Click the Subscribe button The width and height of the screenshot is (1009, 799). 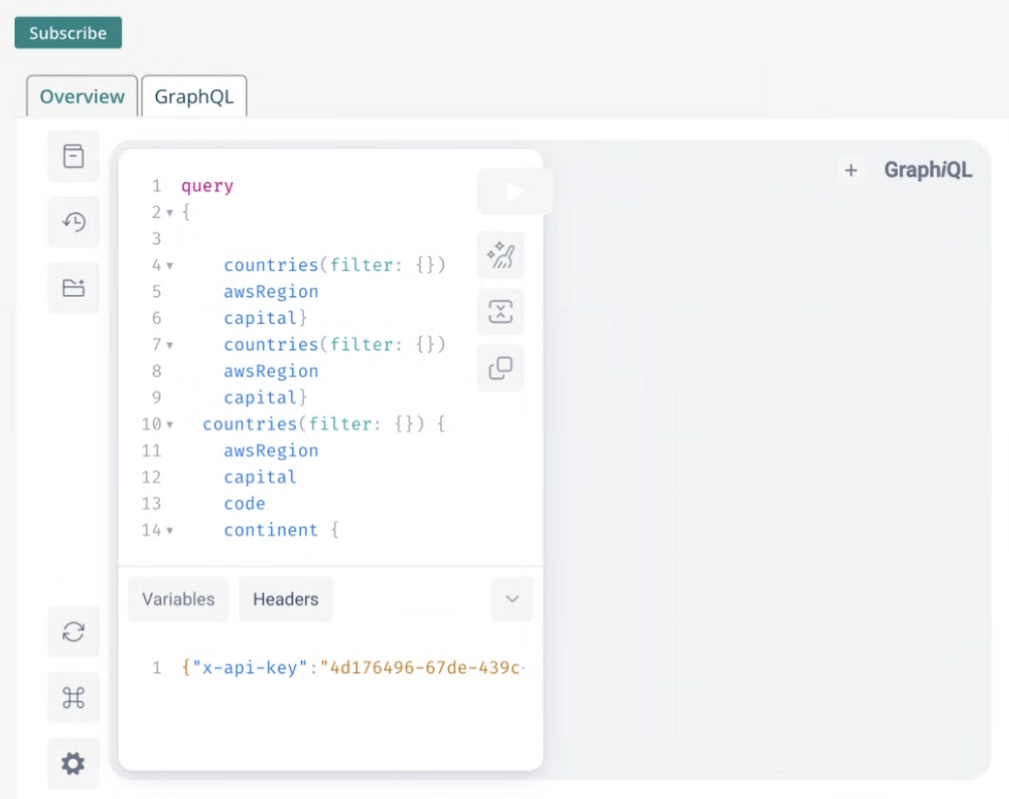68,33
